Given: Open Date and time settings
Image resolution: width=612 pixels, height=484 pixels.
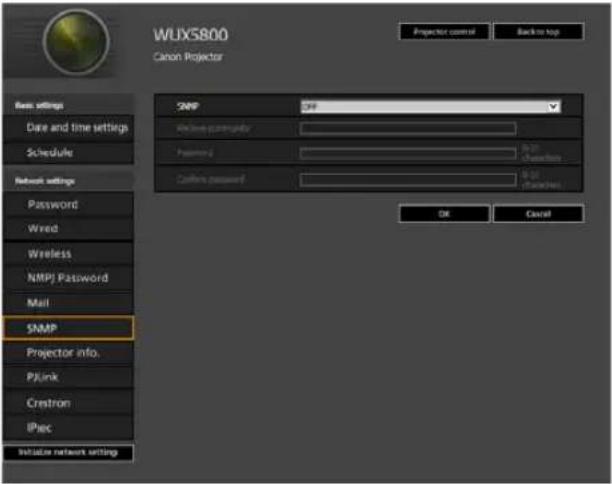Looking at the screenshot, I should coord(68,128).
